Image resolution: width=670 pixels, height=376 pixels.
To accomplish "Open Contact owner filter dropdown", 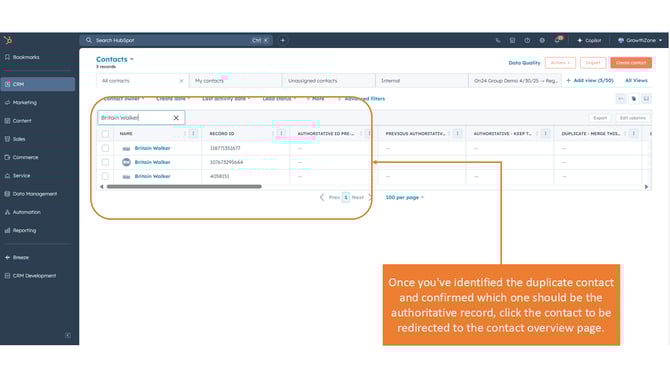I will tap(124, 99).
